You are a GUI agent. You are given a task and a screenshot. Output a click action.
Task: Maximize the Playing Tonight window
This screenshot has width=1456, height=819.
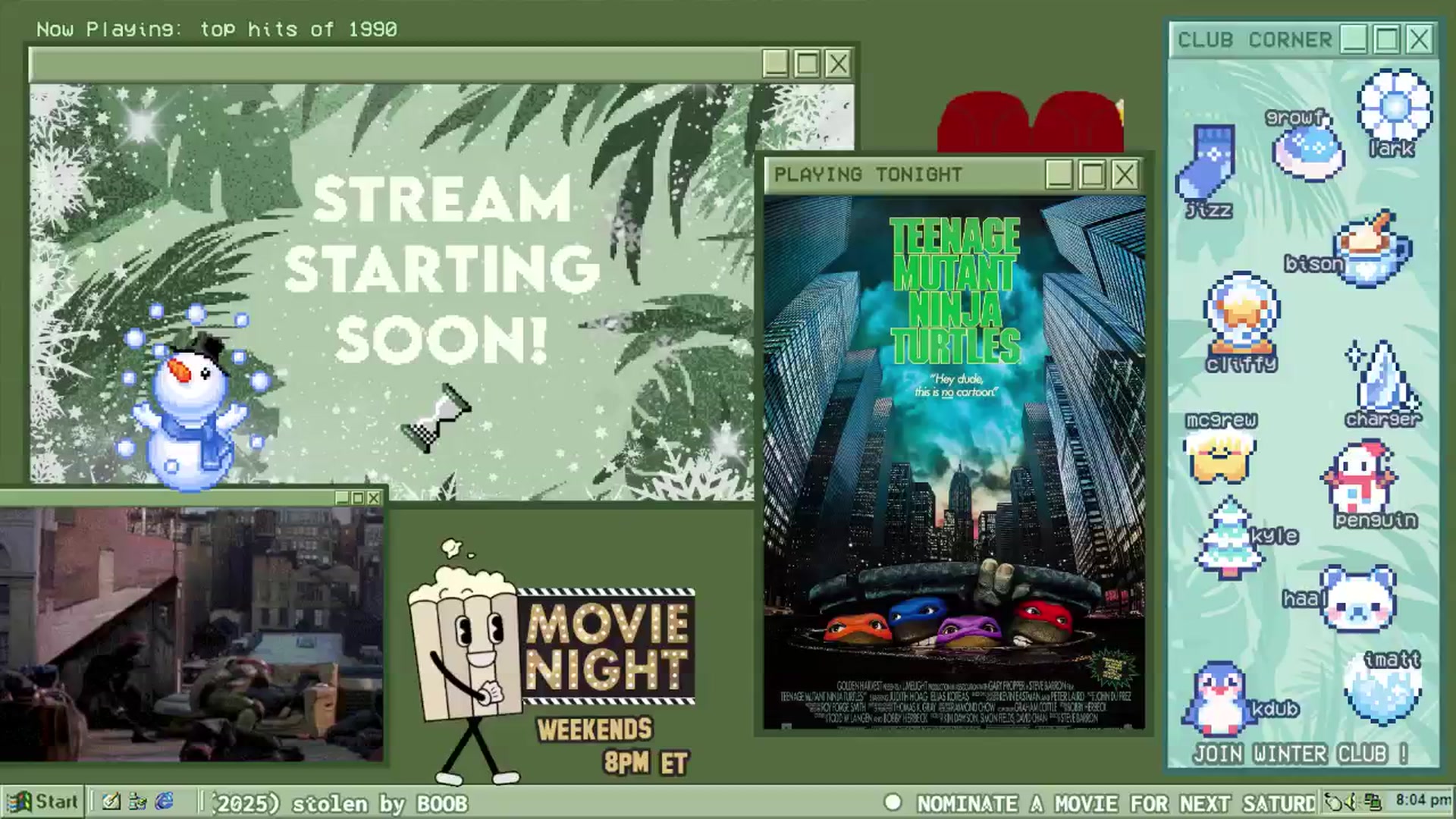[1092, 174]
